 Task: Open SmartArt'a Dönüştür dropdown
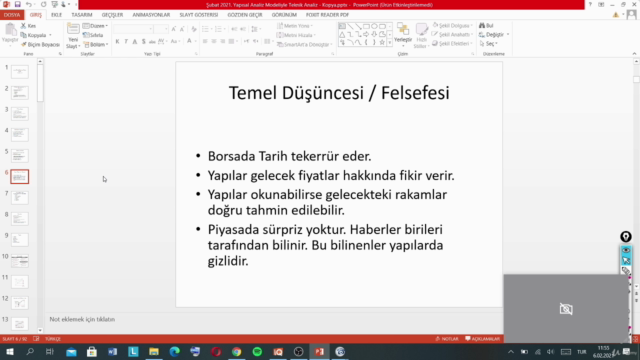click(x=304, y=44)
